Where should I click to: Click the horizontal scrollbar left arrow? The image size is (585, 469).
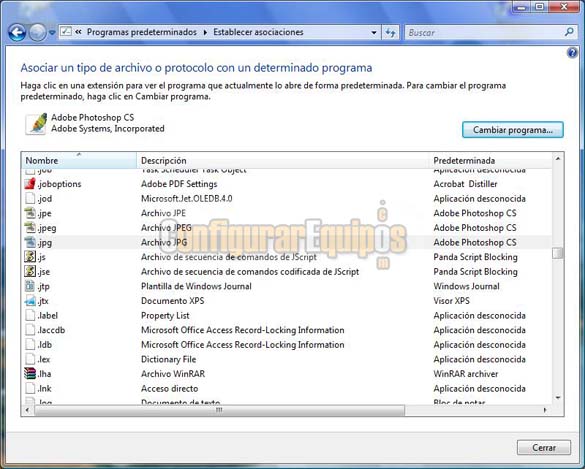click(27, 410)
